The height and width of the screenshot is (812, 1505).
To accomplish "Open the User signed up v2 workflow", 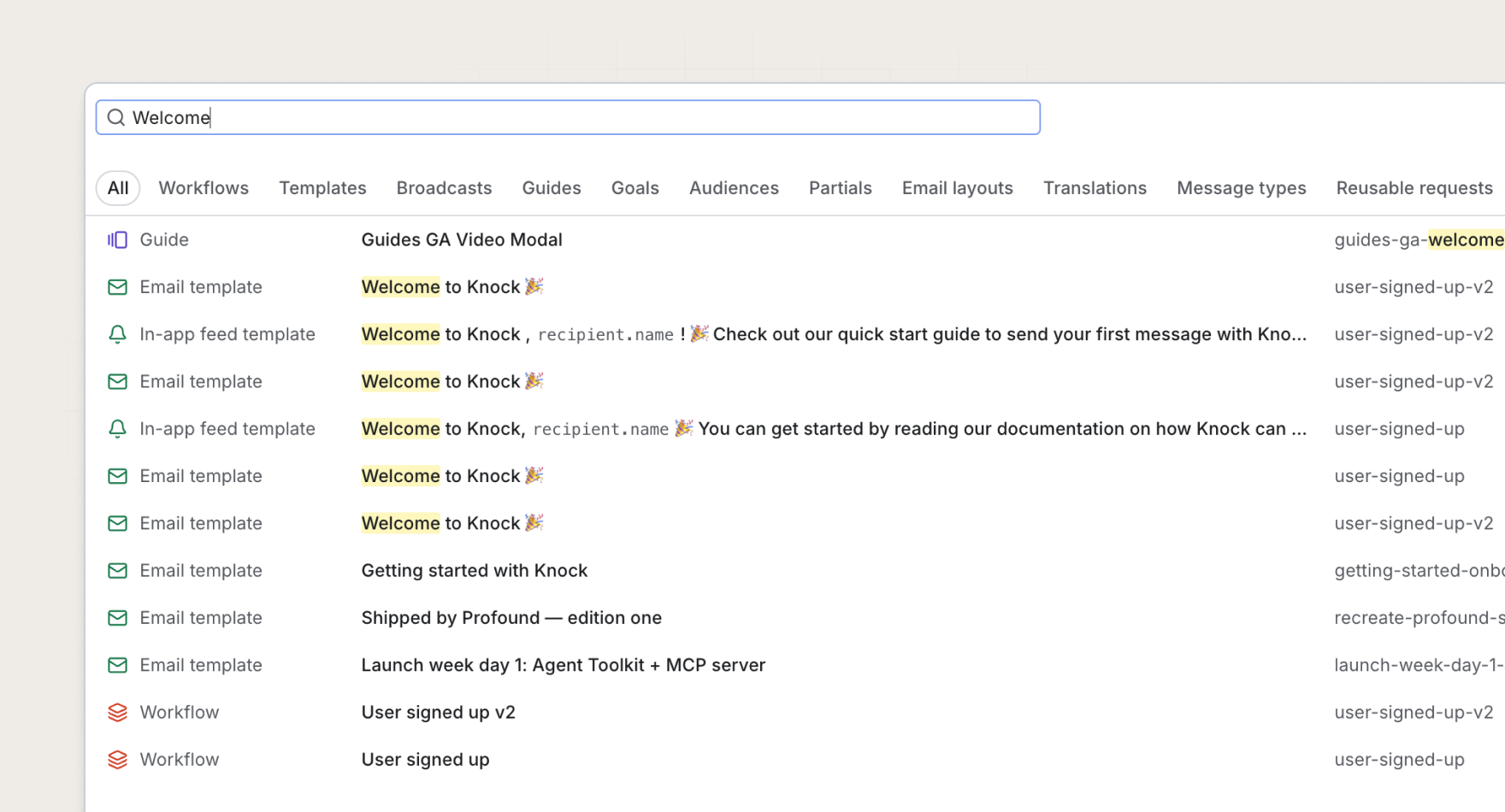I will [439, 713].
